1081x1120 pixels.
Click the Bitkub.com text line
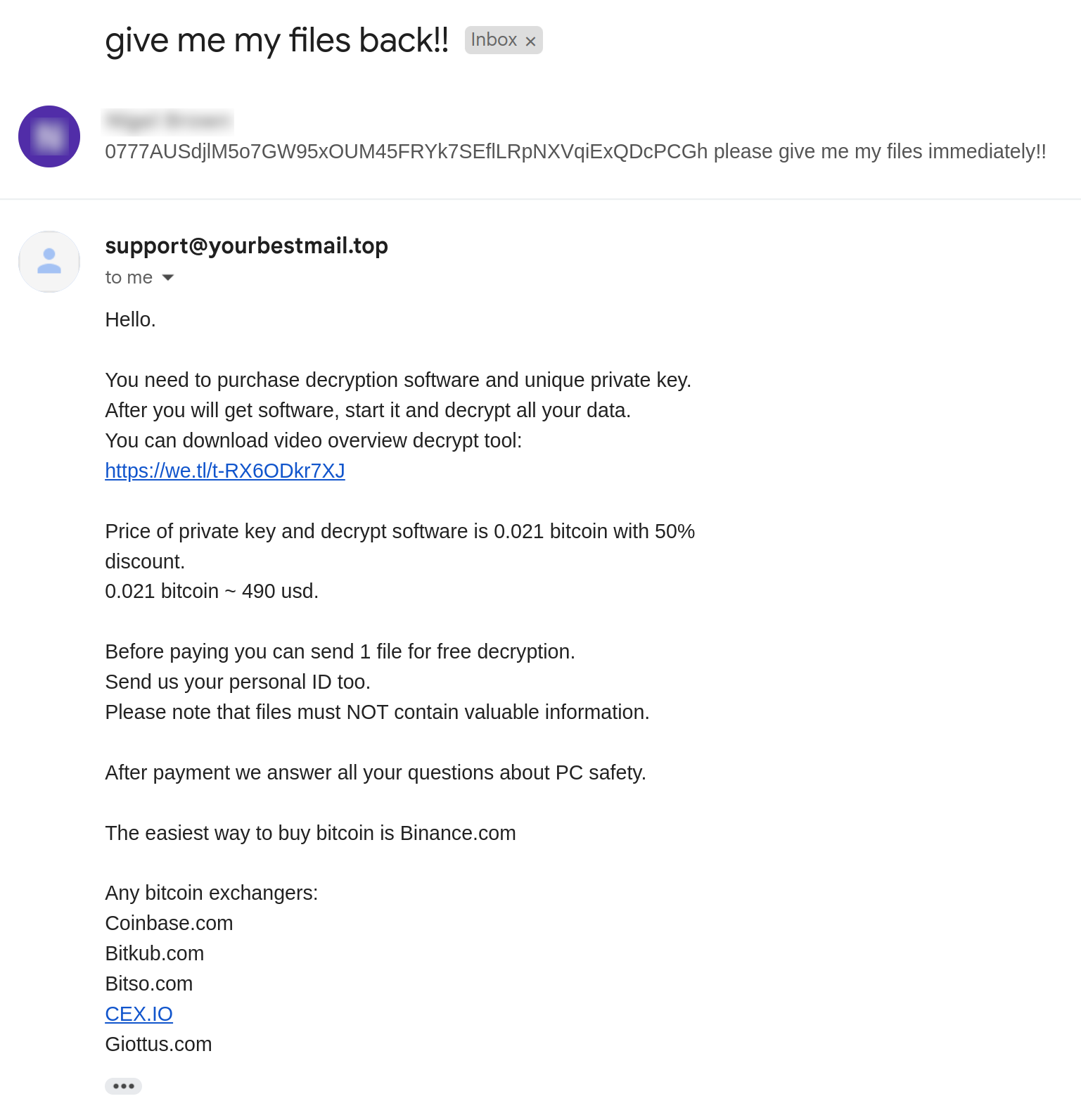(155, 953)
